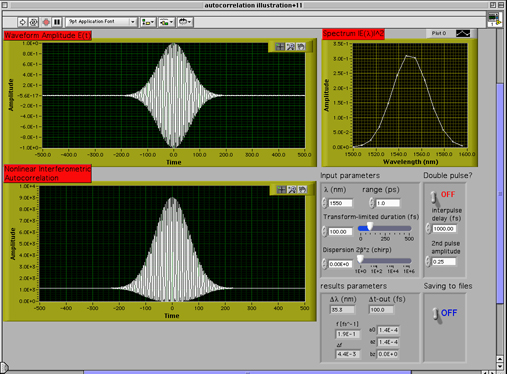Click the Spectrum IE(λ)I^2 red label
Image resolution: width=507 pixels, height=374 pixels.
(353, 34)
